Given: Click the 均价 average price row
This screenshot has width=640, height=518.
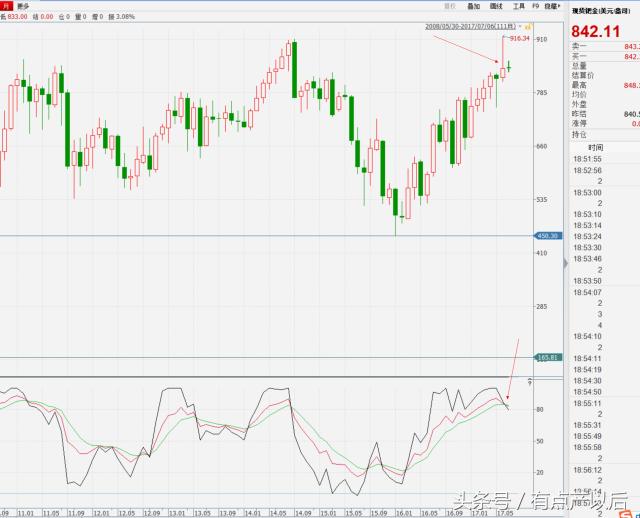Looking at the screenshot, I should tap(605, 95).
